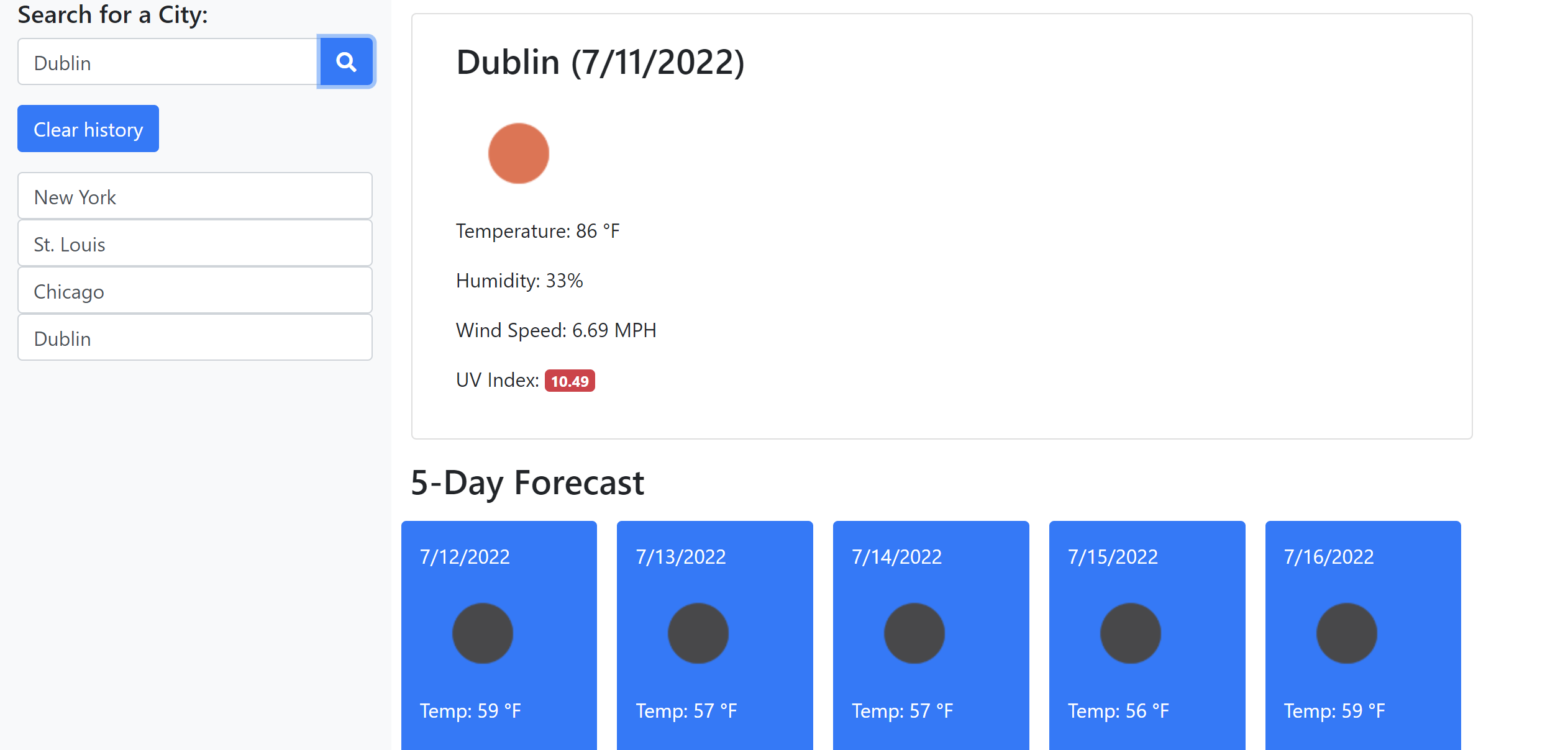
Task: Click the 7/14/2022 forecast weather icon
Action: coord(914,633)
